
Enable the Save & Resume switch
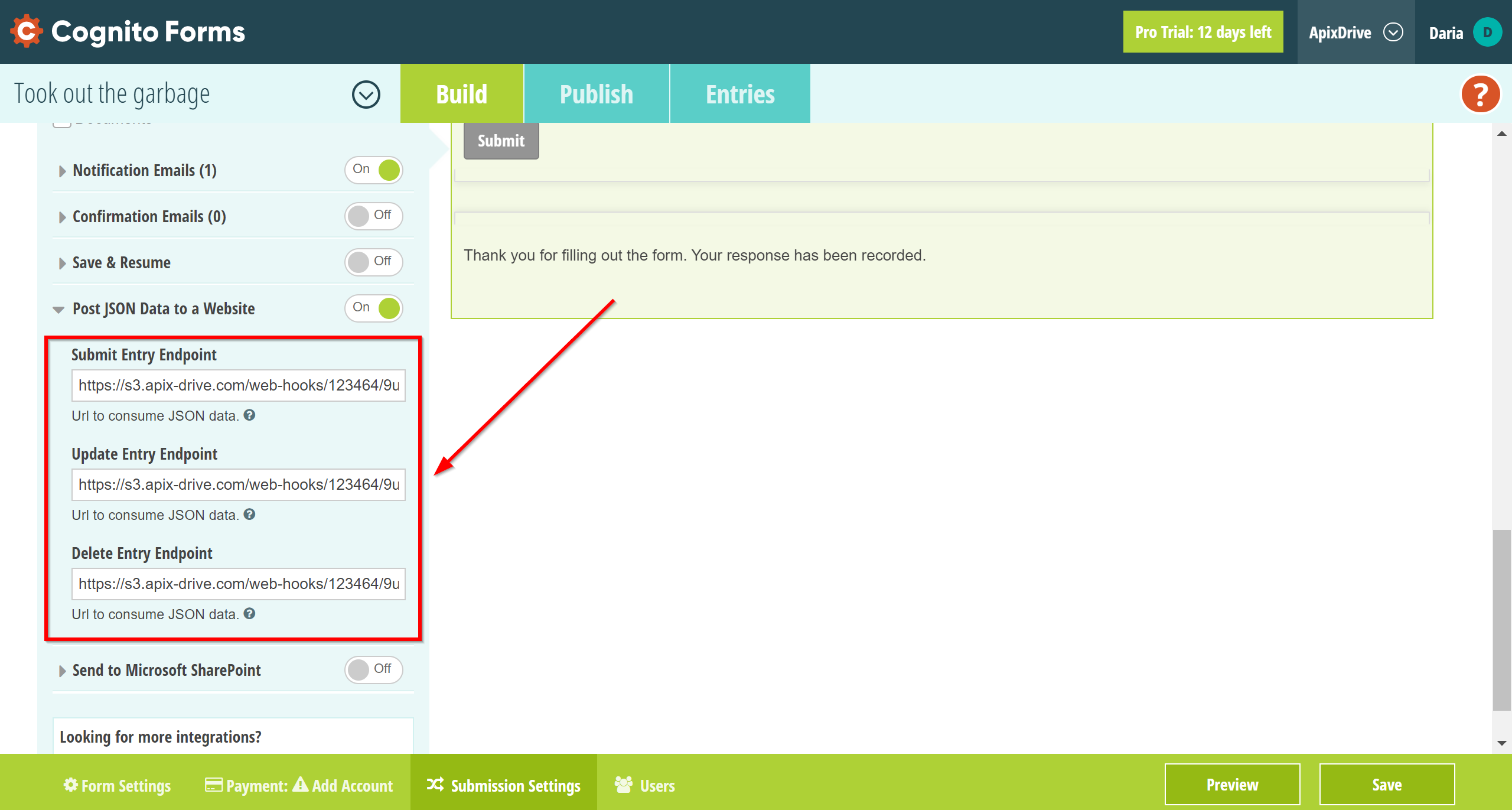coord(374,262)
